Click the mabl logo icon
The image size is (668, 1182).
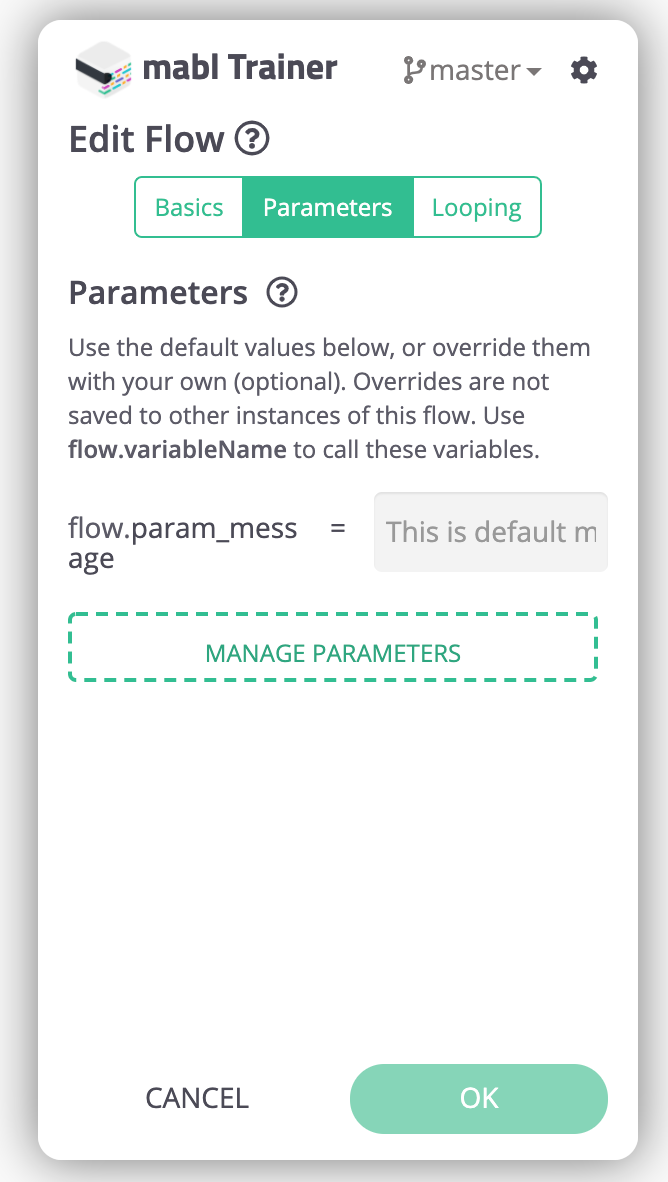point(104,69)
